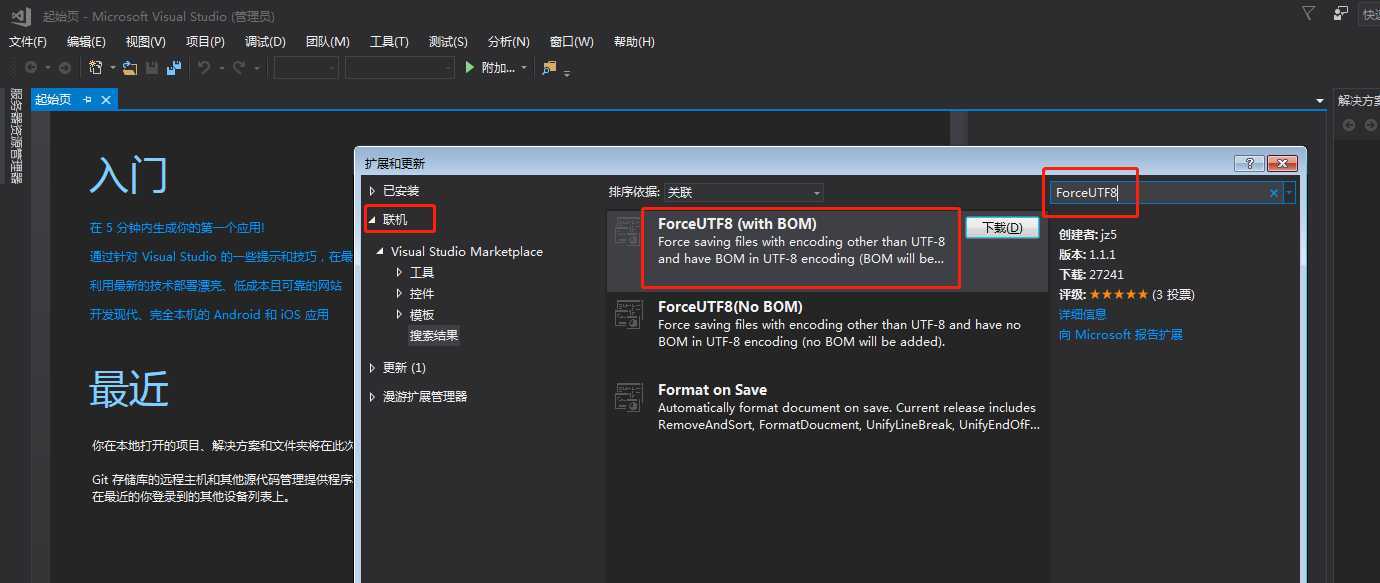Screen dimensions: 1380x583
Task: Open the solution platforms combo box
Action: (x=400, y=68)
